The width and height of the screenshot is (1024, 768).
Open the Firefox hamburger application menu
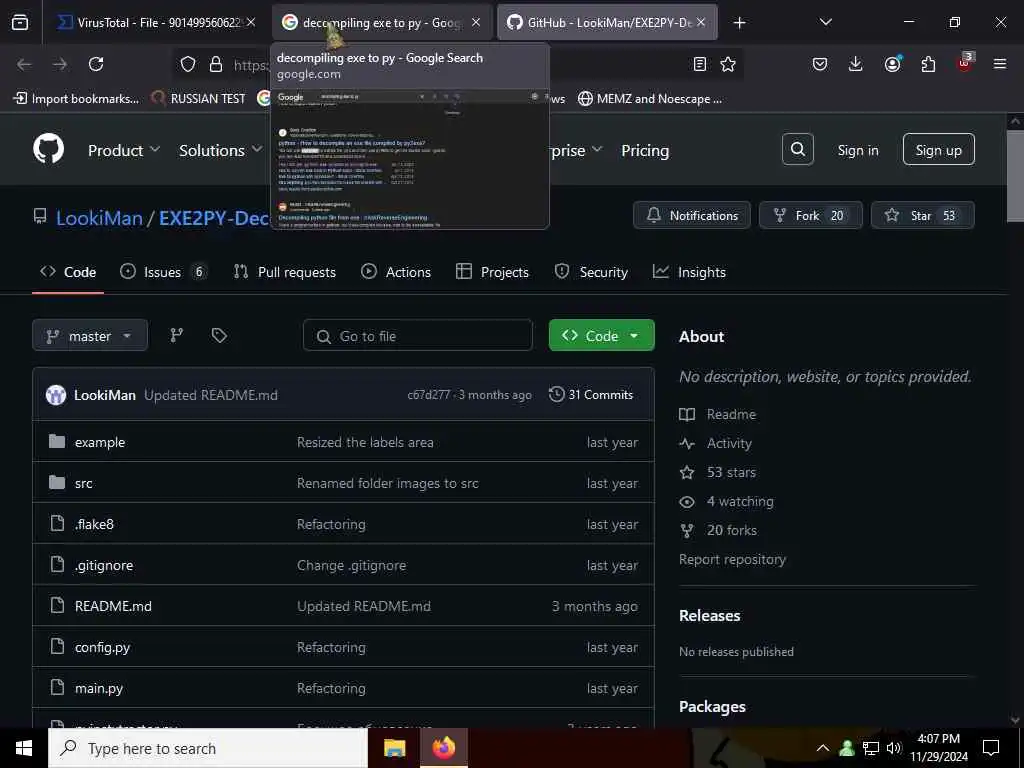click(x=1000, y=64)
